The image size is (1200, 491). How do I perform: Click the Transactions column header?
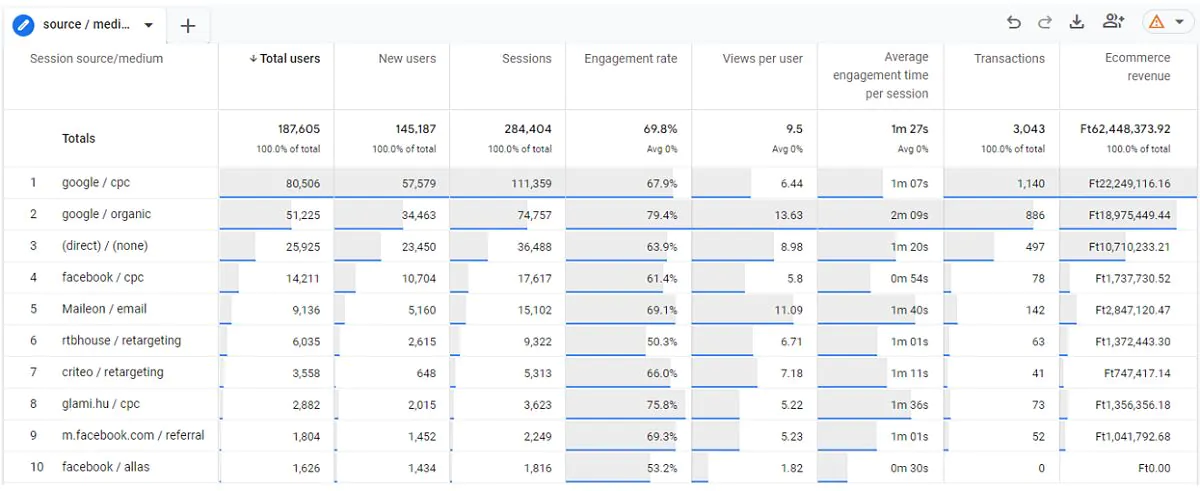click(1009, 59)
